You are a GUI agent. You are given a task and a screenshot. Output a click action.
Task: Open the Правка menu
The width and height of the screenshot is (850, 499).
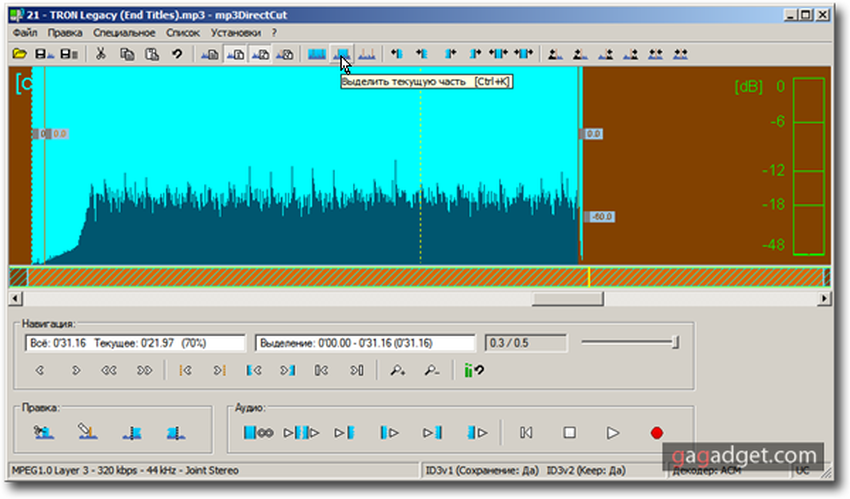pyautogui.click(x=65, y=32)
